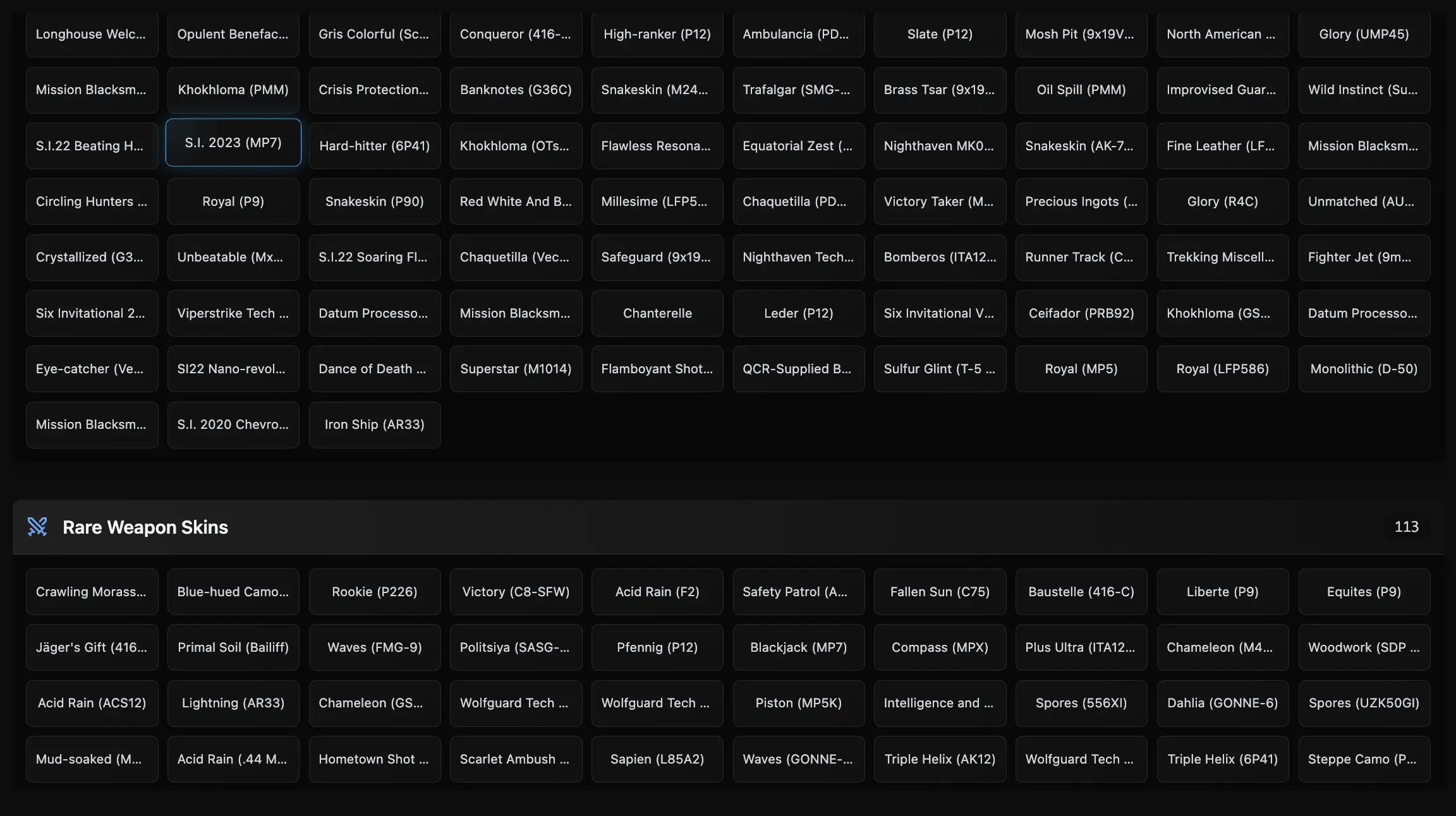Pick the Oil Spill (PMM) skin
The height and width of the screenshot is (816, 1456).
(x=1081, y=90)
